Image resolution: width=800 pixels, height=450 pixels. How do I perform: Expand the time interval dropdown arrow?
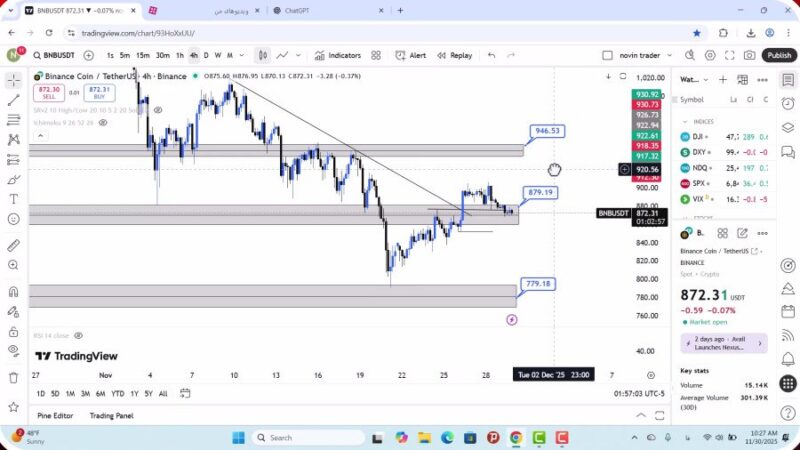pos(243,55)
